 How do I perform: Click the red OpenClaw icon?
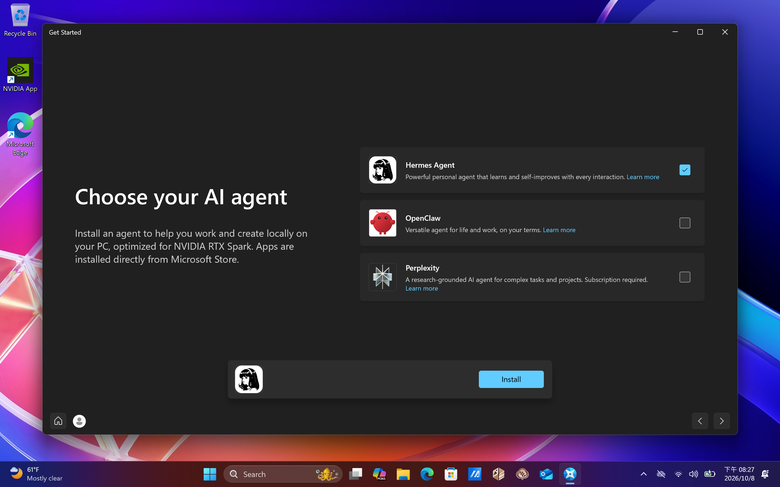click(383, 223)
